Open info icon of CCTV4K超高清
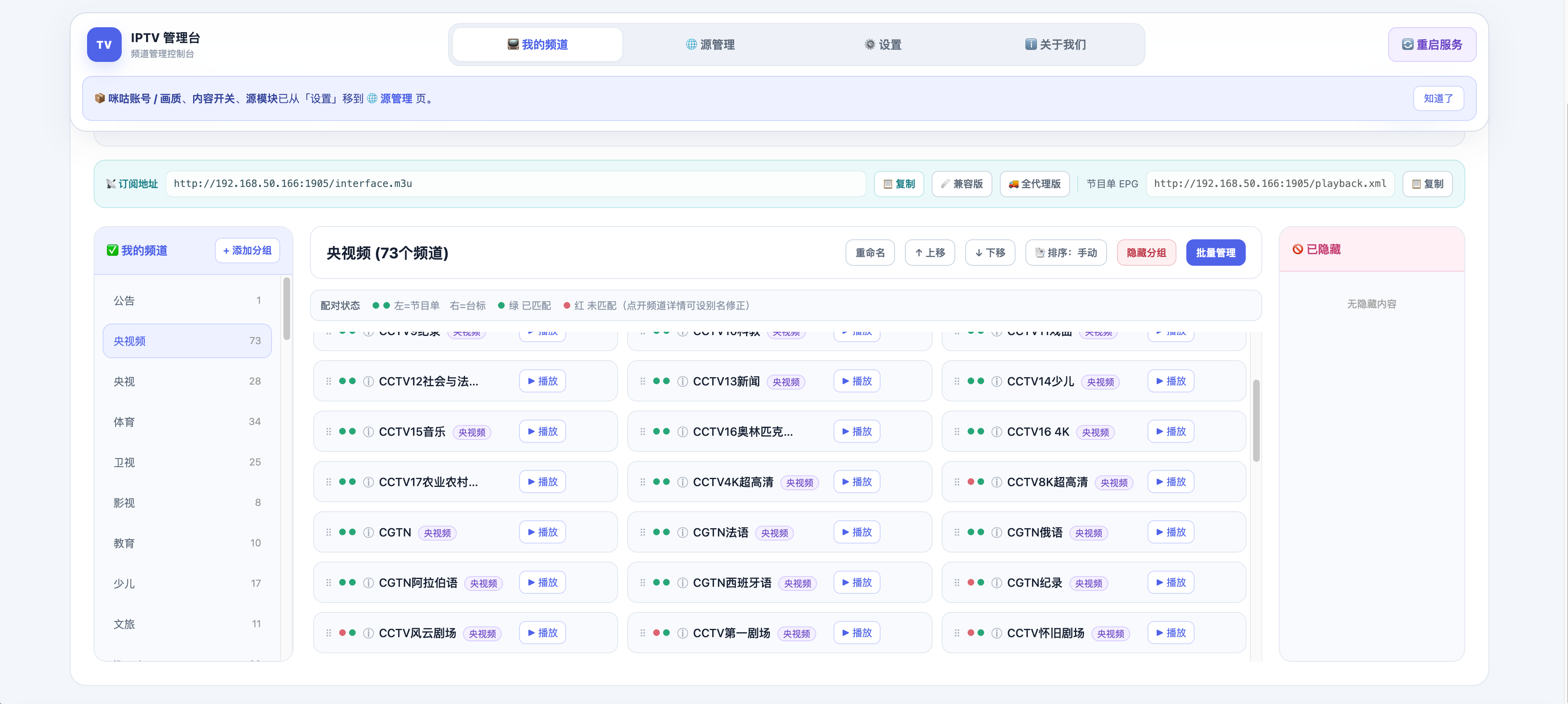This screenshot has width=1568, height=704. pos(682,482)
